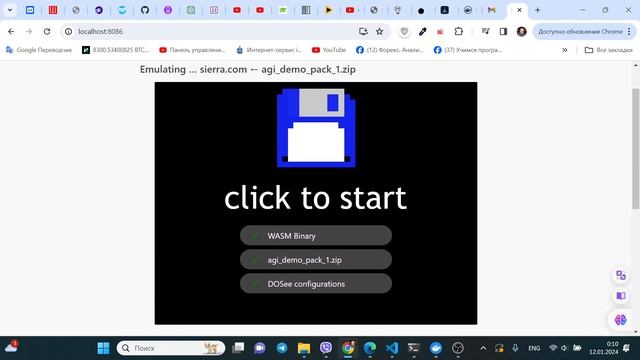Go forward to the next page
Viewport: 640px width, 360px height.
pyautogui.click(x=29, y=31)
